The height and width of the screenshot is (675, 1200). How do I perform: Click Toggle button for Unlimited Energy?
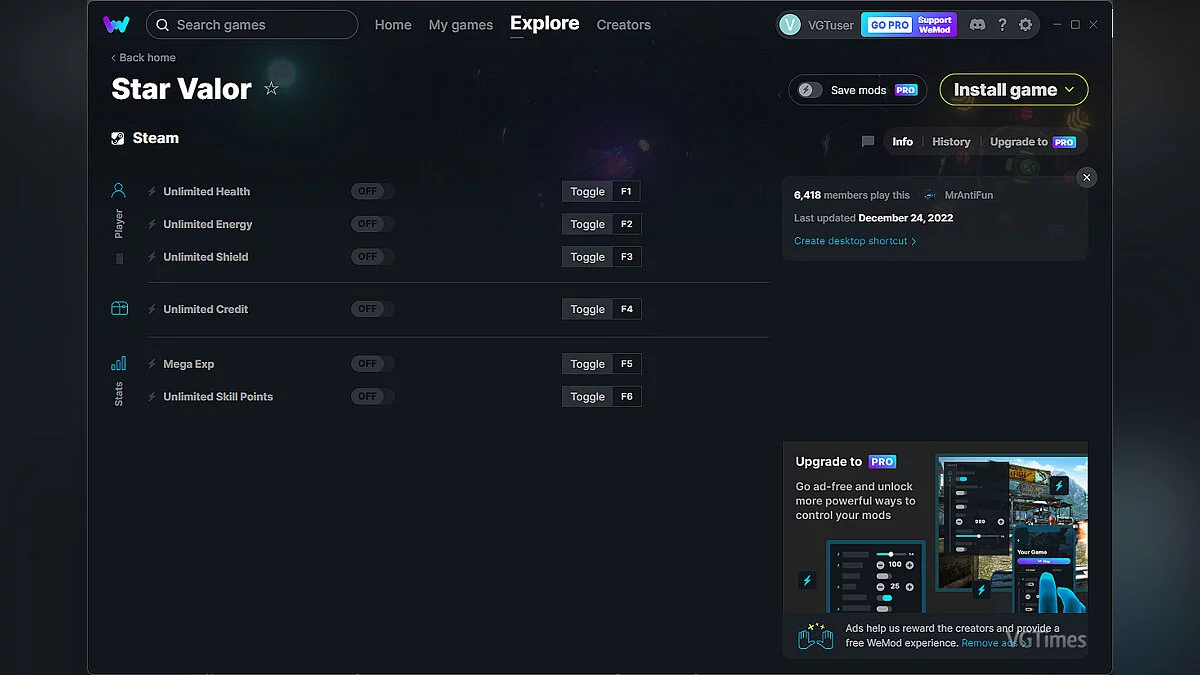pos(588,225)
